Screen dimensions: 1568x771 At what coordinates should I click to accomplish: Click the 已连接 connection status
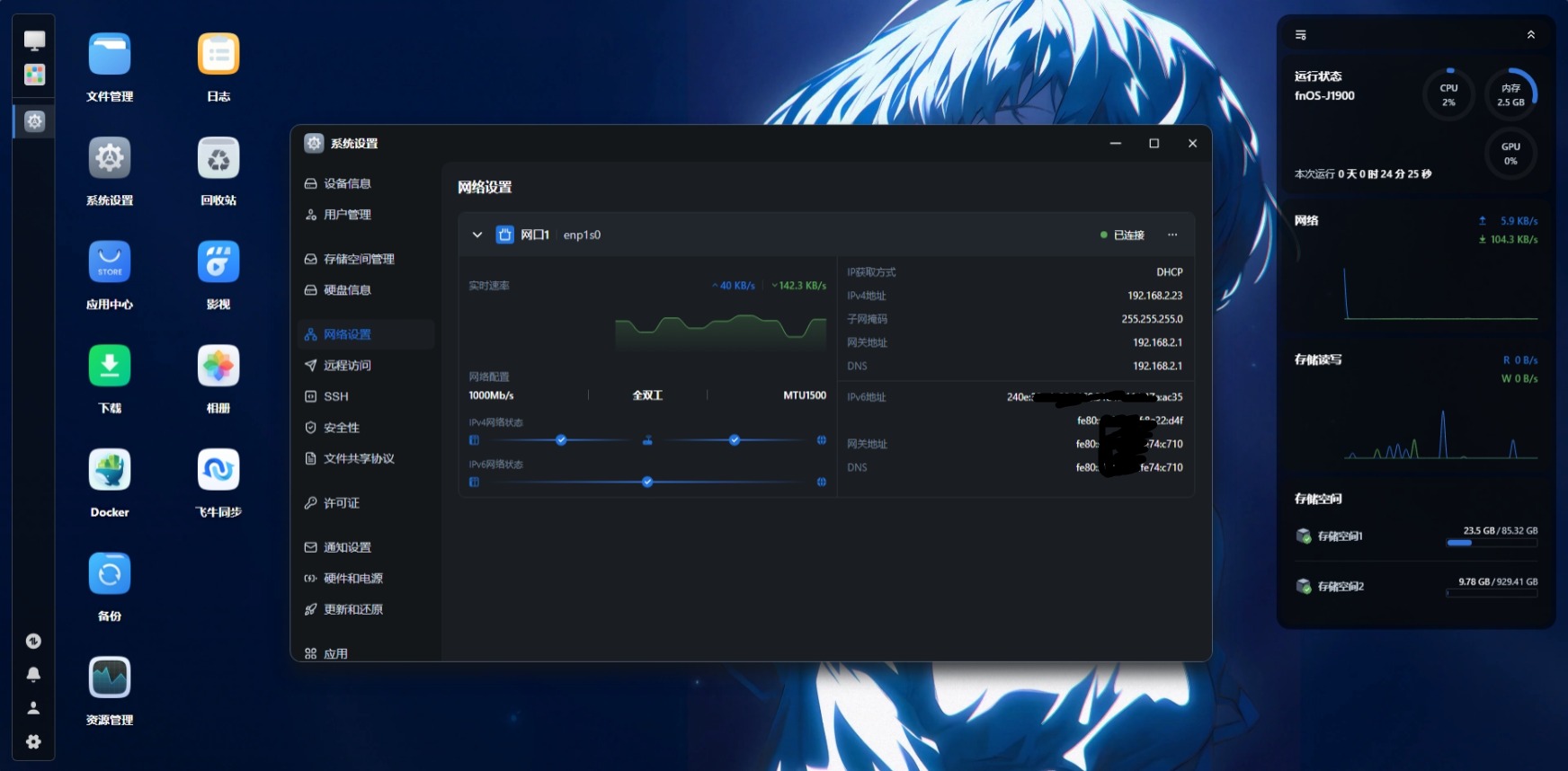click(x=1123, y=235)
